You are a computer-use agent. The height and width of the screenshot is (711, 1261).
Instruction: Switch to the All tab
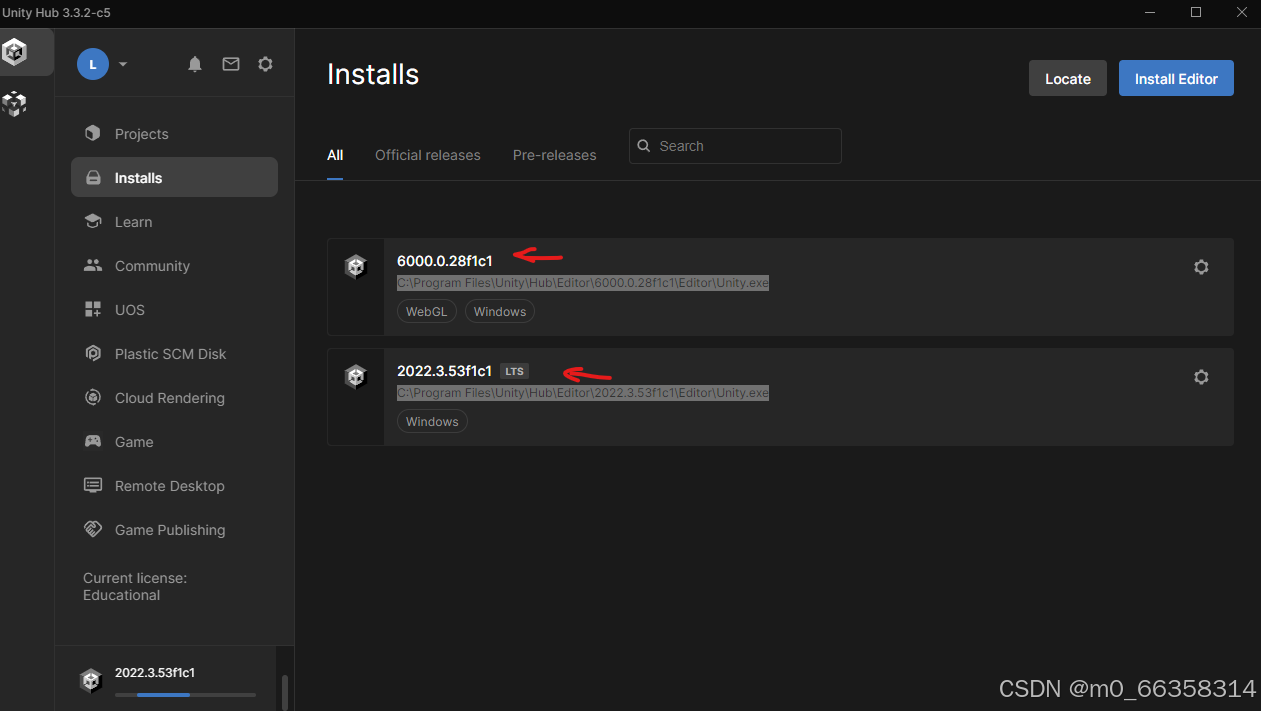[335, 155]
